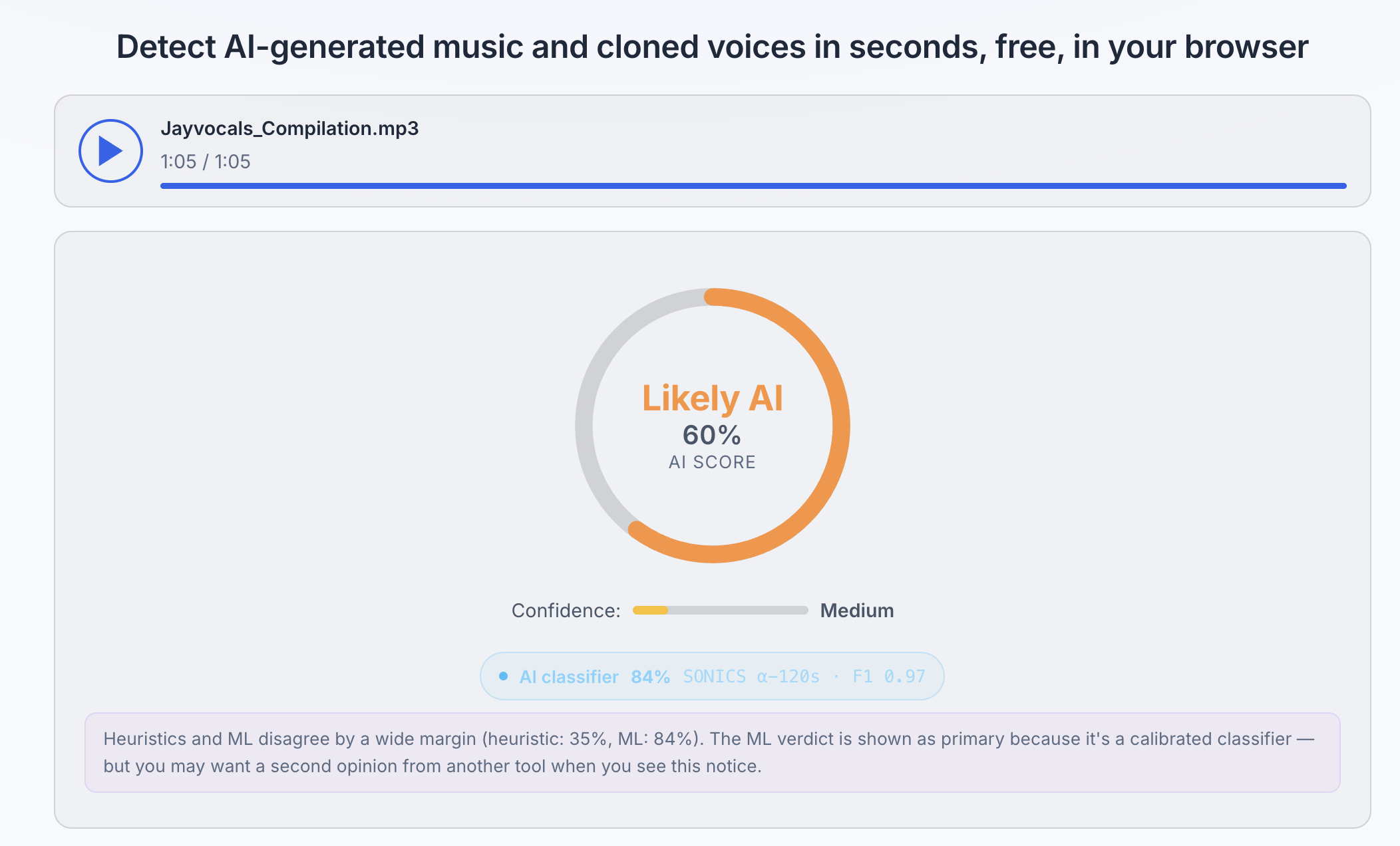Click the blue audio progress bar

(x=753, y=186)
